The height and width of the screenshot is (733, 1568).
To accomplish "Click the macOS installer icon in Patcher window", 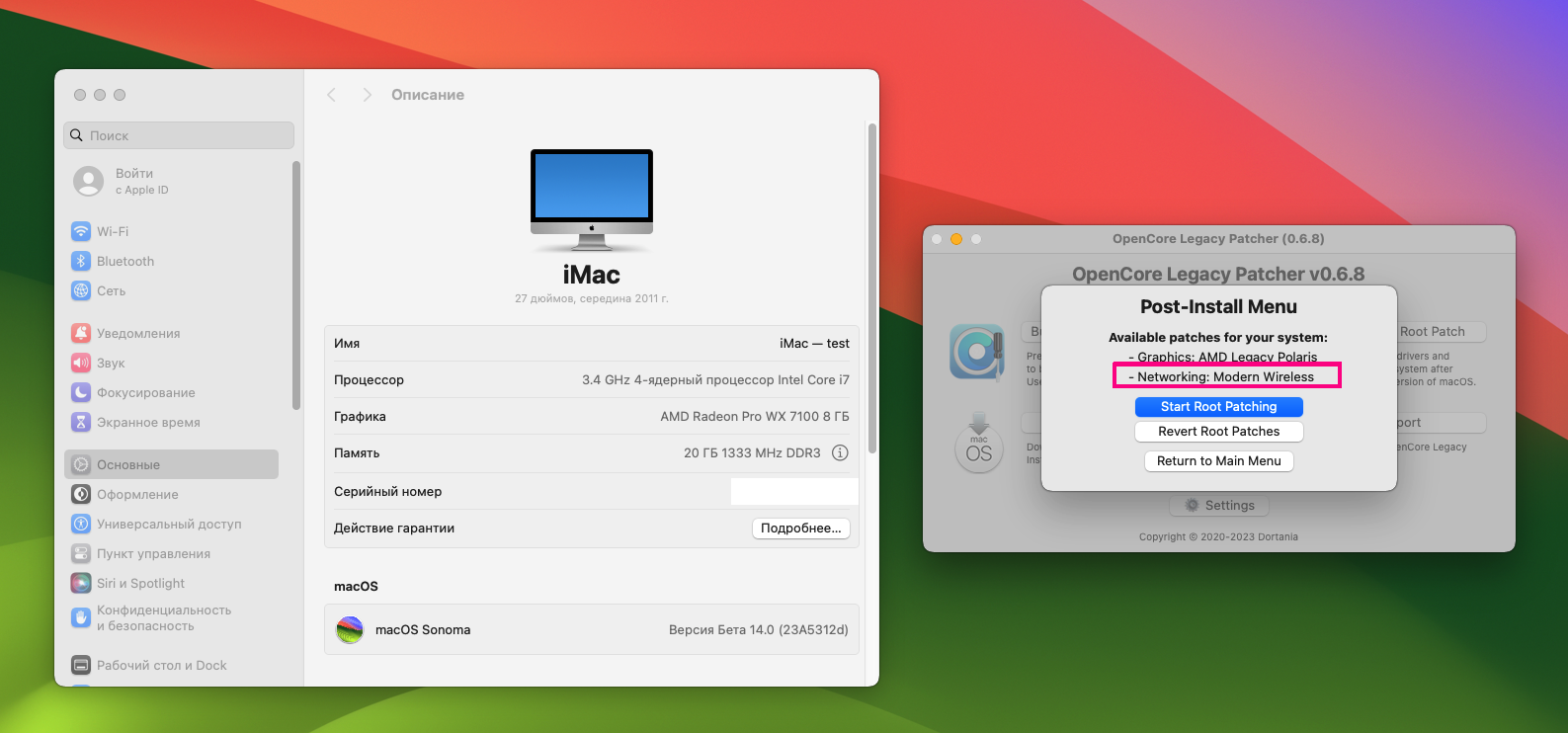I will pyautogui.click(x=979, y=443).
